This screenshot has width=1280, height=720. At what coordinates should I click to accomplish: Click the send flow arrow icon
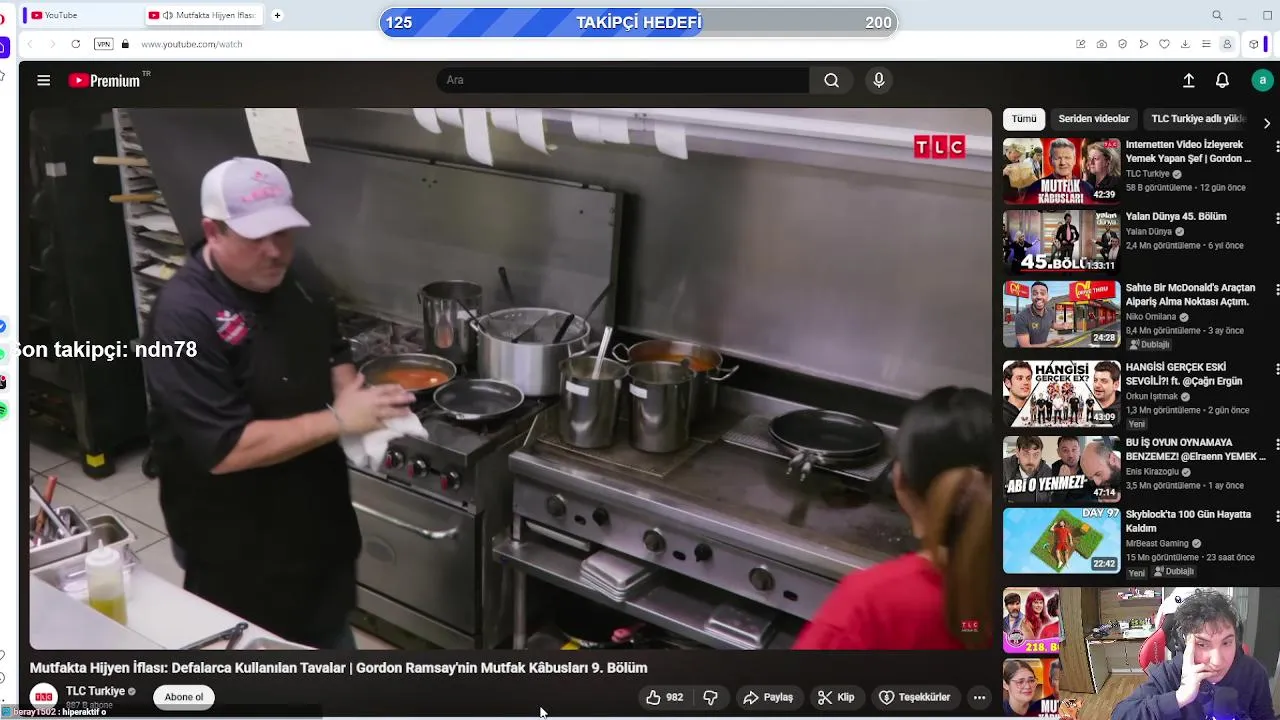1143,44
